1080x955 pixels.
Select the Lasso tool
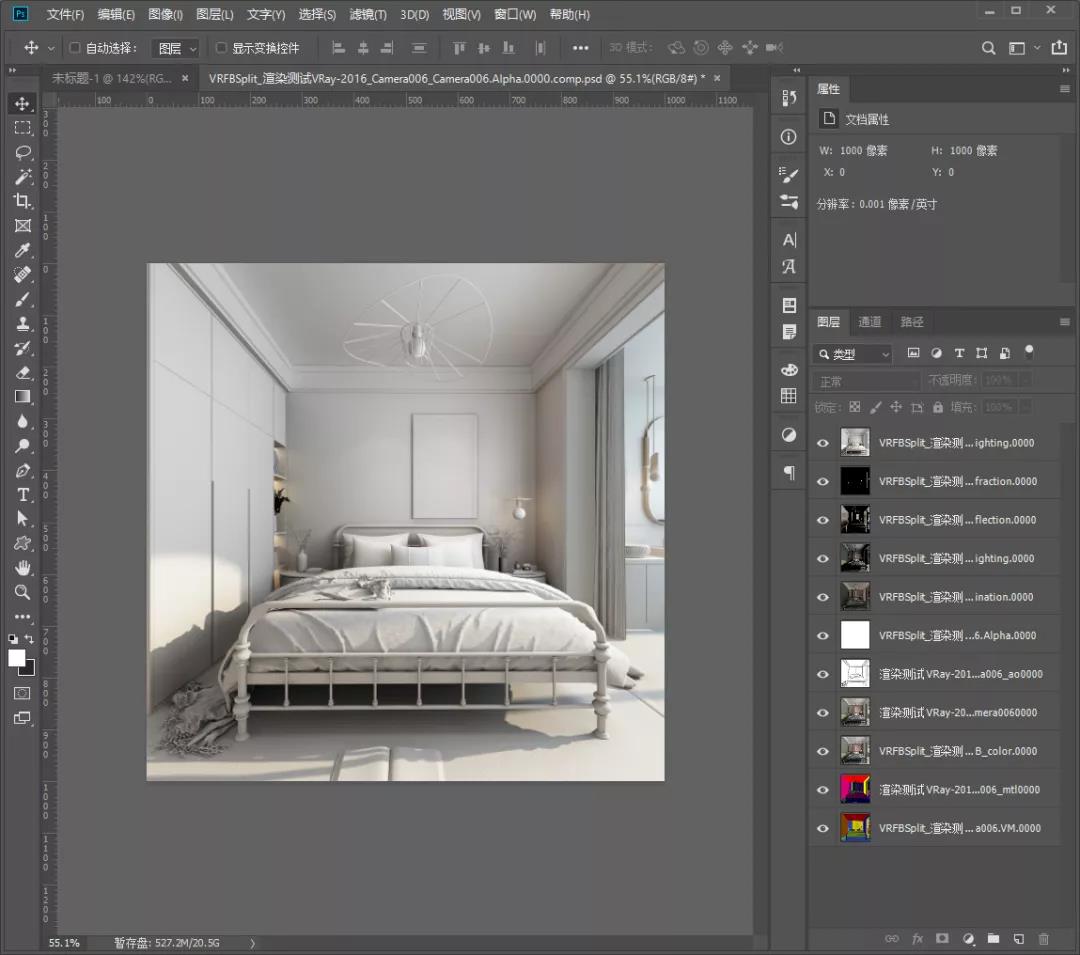[x=22, y=152]
